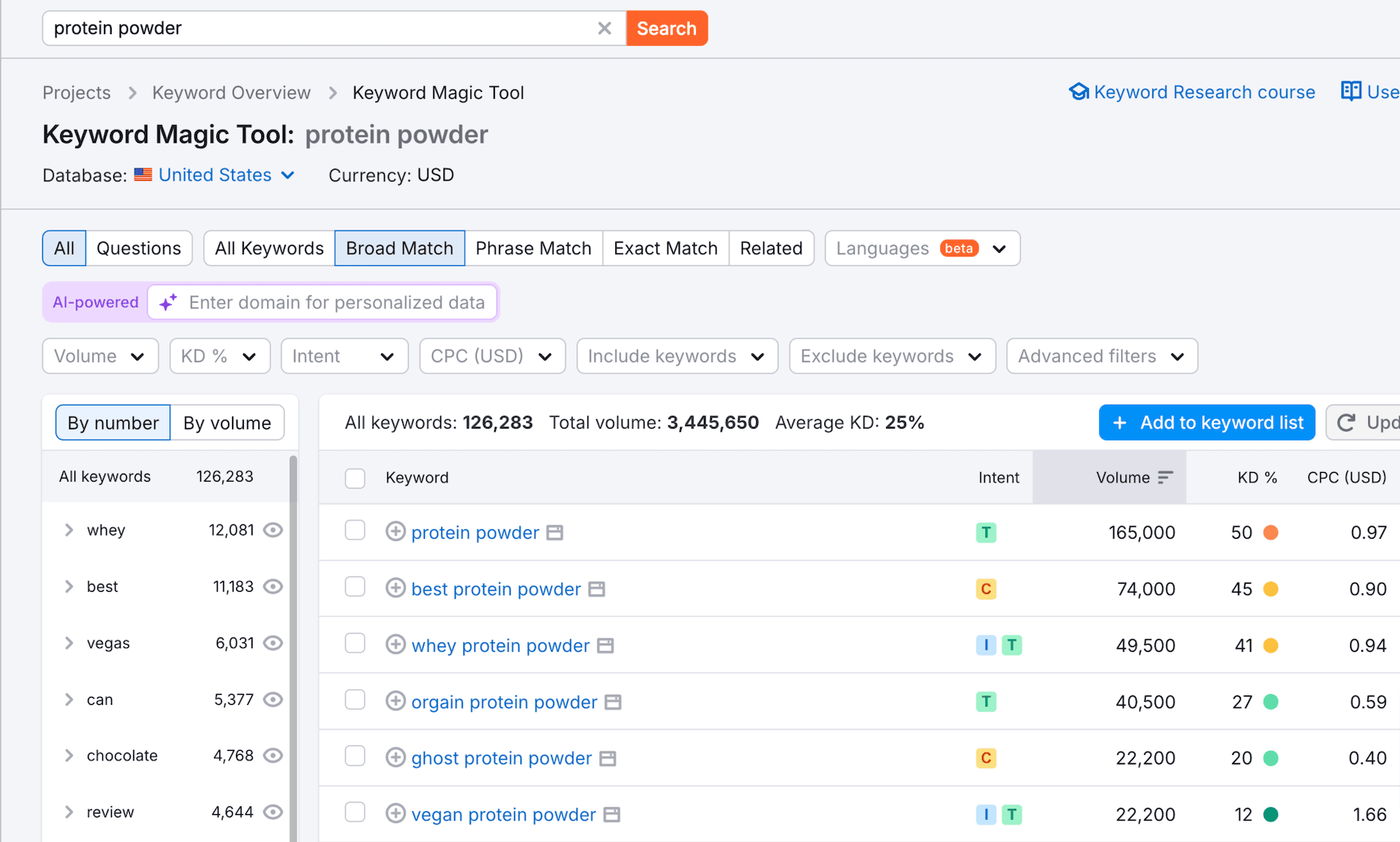Check the select-all checkbox in table header
Screen dimensions: 1400x842
click(x=355, y=478)
